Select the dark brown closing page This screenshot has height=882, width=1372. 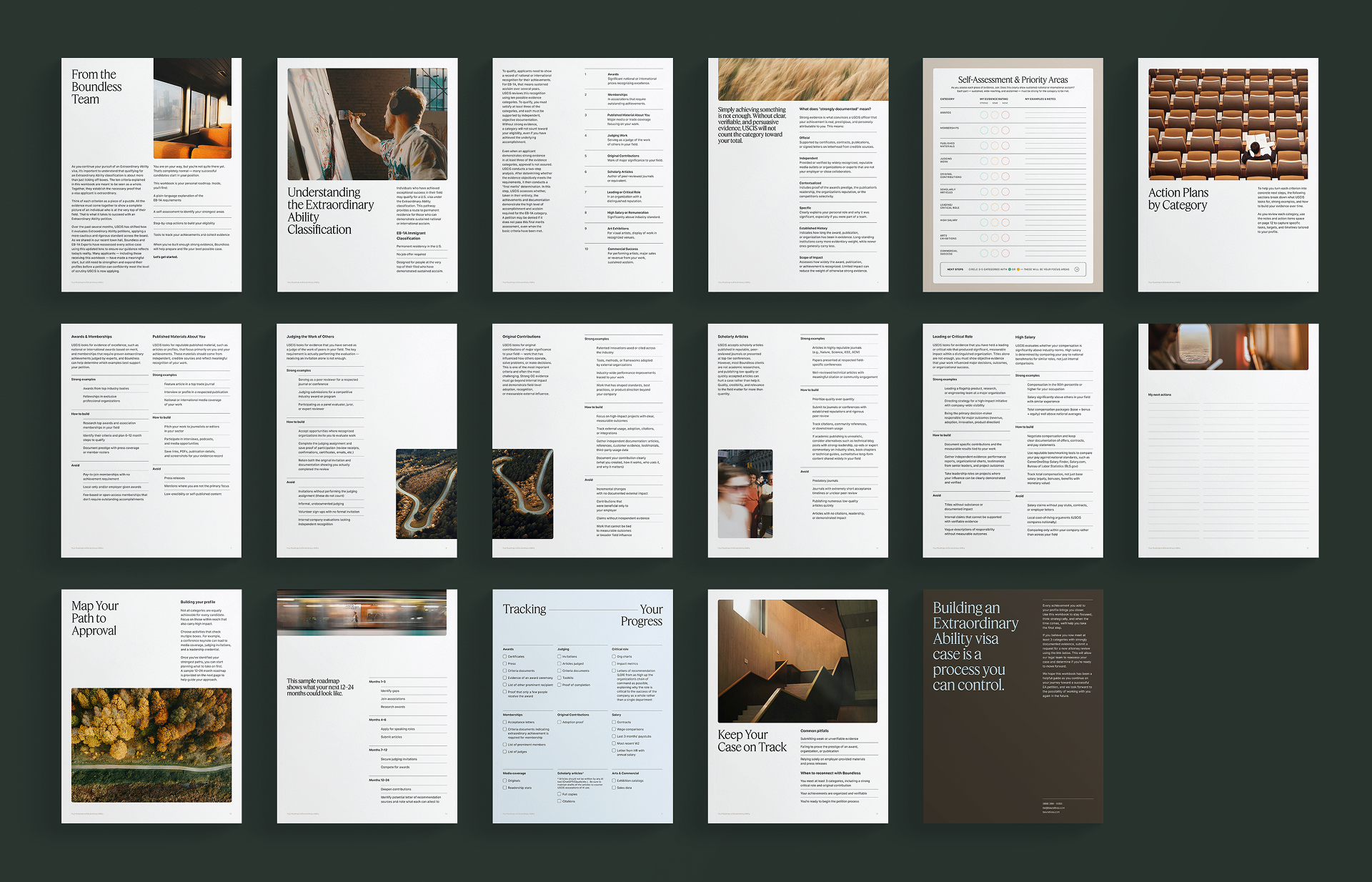pyautogui.click(x=1013, y=706)
